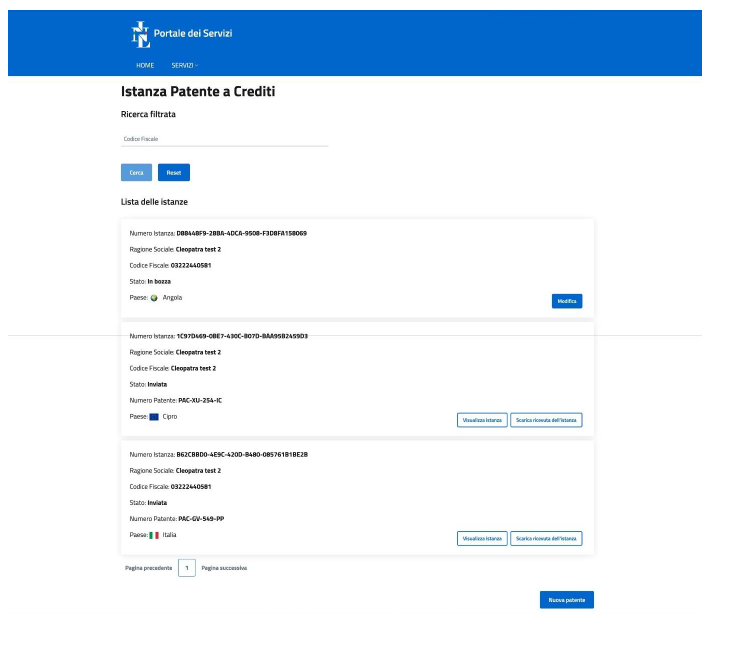The width and height of the screenshot is (739, 655).
Task: Click Visualizza istanza for PAC-XU-254-IC
Action: [x=482, y=420]
